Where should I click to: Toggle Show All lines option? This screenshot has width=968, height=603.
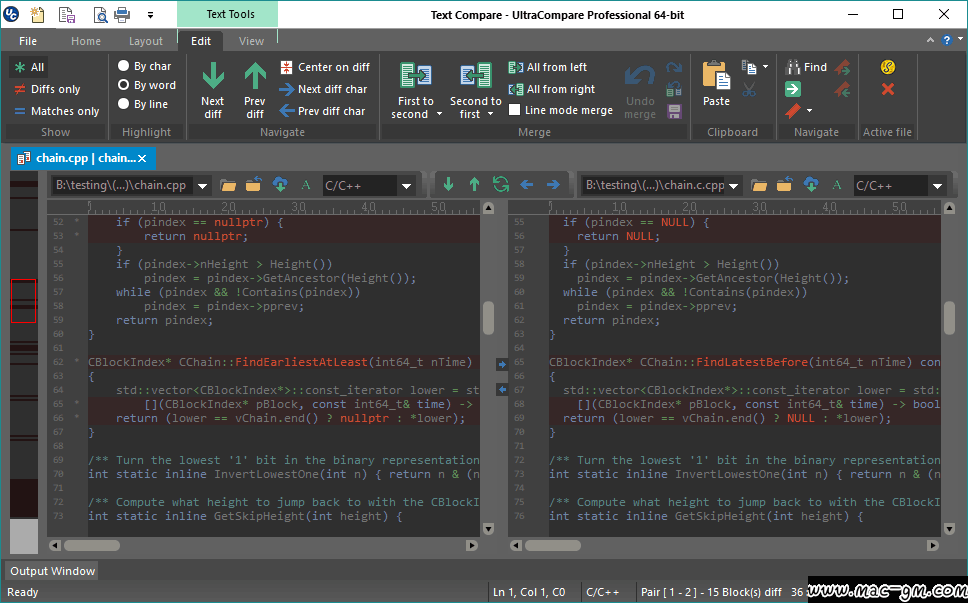[29, 67]
